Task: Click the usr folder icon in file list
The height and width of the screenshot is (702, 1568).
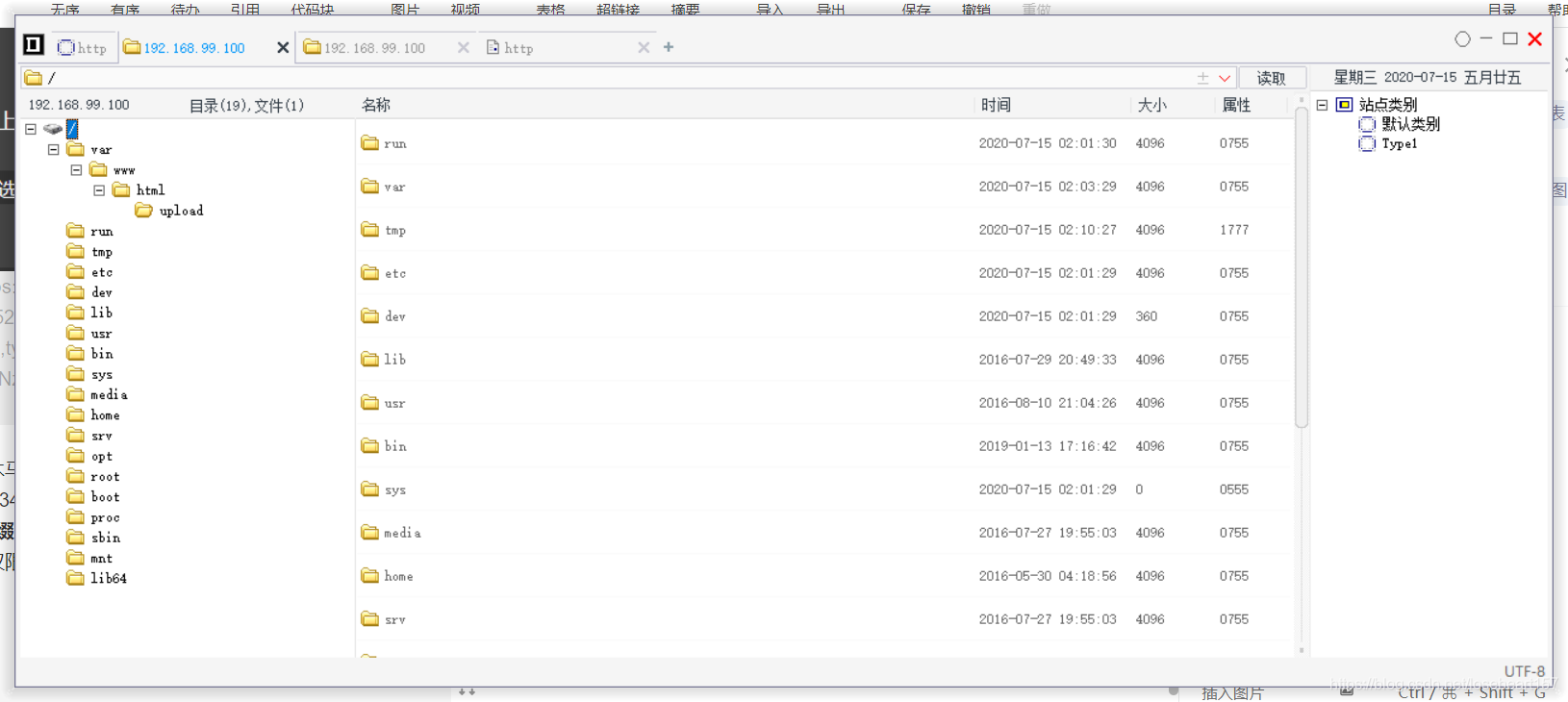Action: [x=370, y=402]
